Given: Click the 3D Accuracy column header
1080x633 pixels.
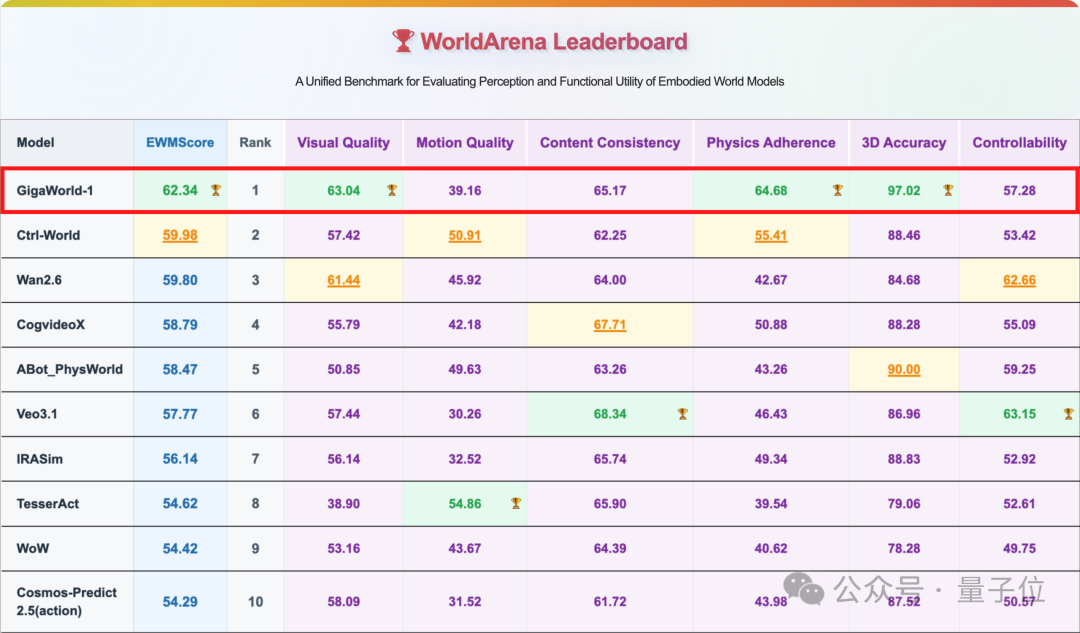Looking at the screenshot, I should pyautogui.click(x=904, y=143).
